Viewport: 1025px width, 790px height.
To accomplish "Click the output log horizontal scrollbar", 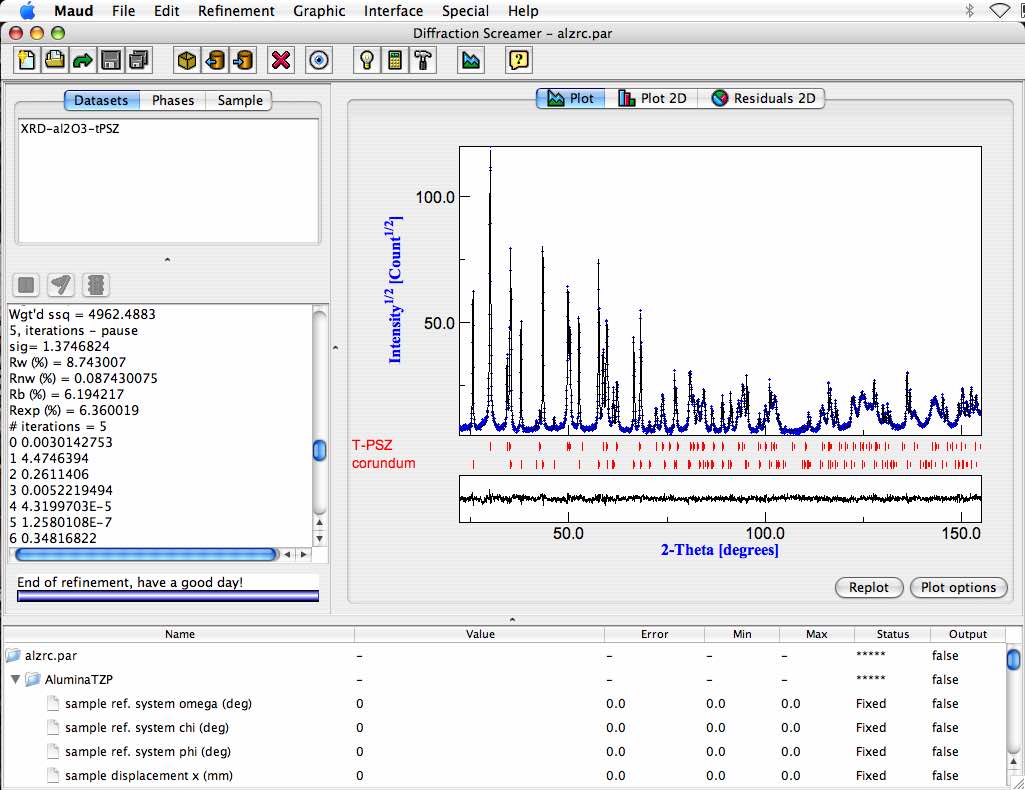I will (147, 554).
